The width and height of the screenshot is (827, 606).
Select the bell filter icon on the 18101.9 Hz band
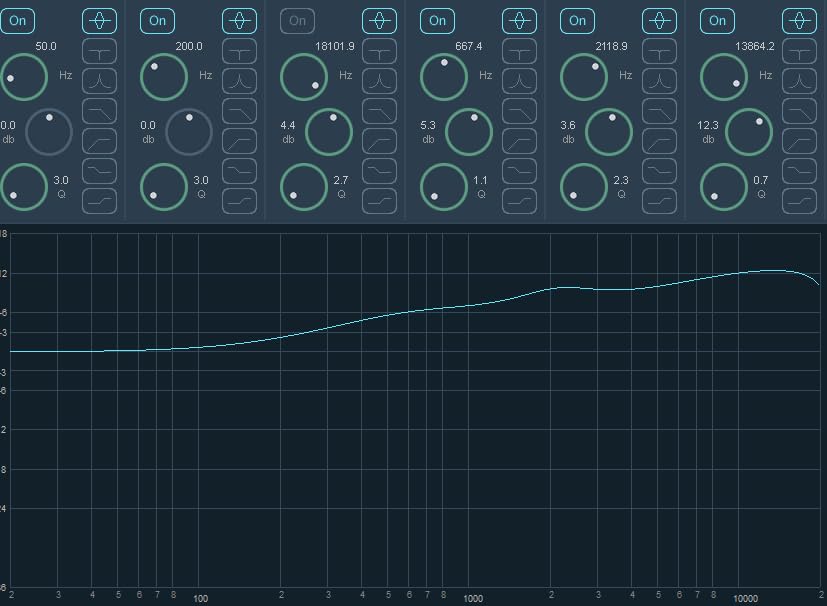click(x=380, y=21)
